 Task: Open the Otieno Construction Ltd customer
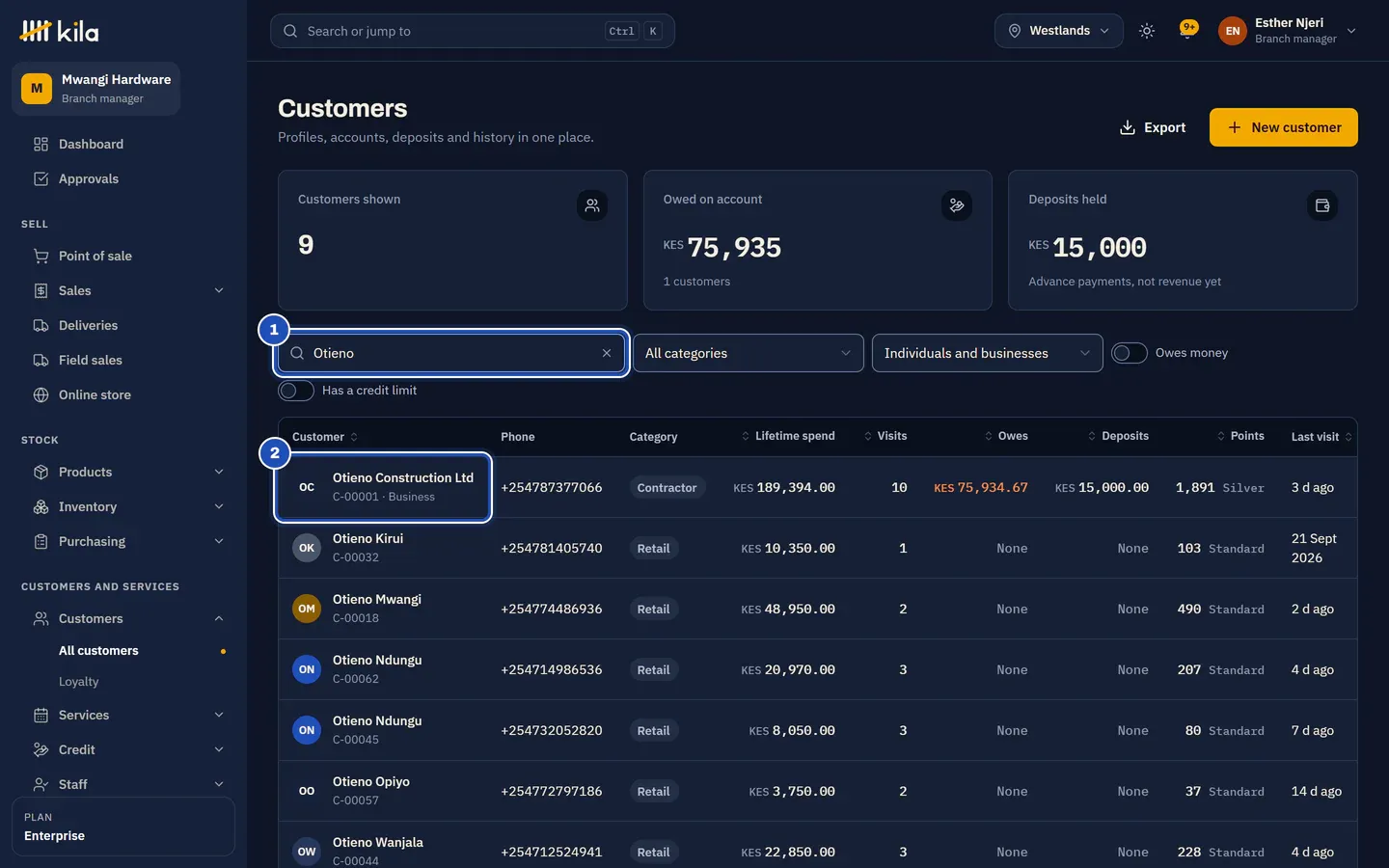[384, 487]
